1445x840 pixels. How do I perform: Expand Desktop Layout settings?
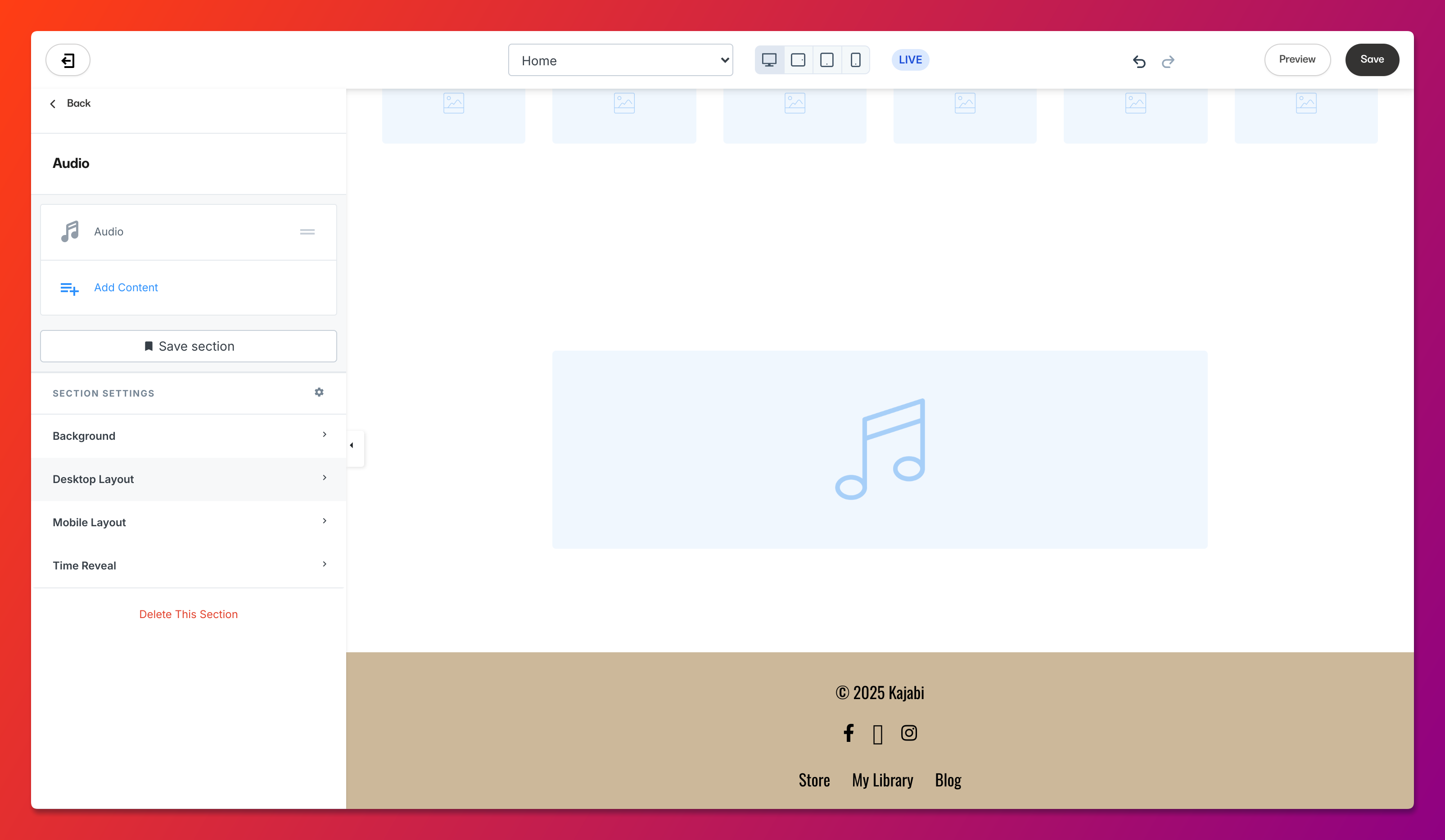188,479
